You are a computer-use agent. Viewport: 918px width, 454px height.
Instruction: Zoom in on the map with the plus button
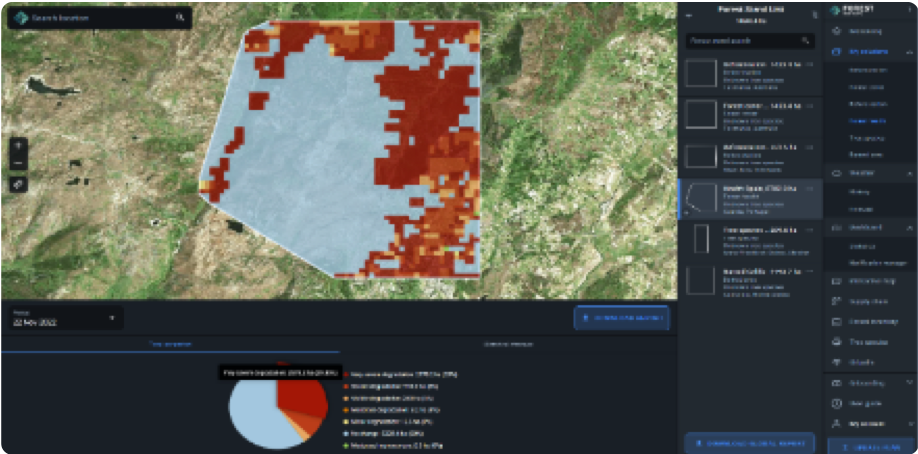pos(20,145)
